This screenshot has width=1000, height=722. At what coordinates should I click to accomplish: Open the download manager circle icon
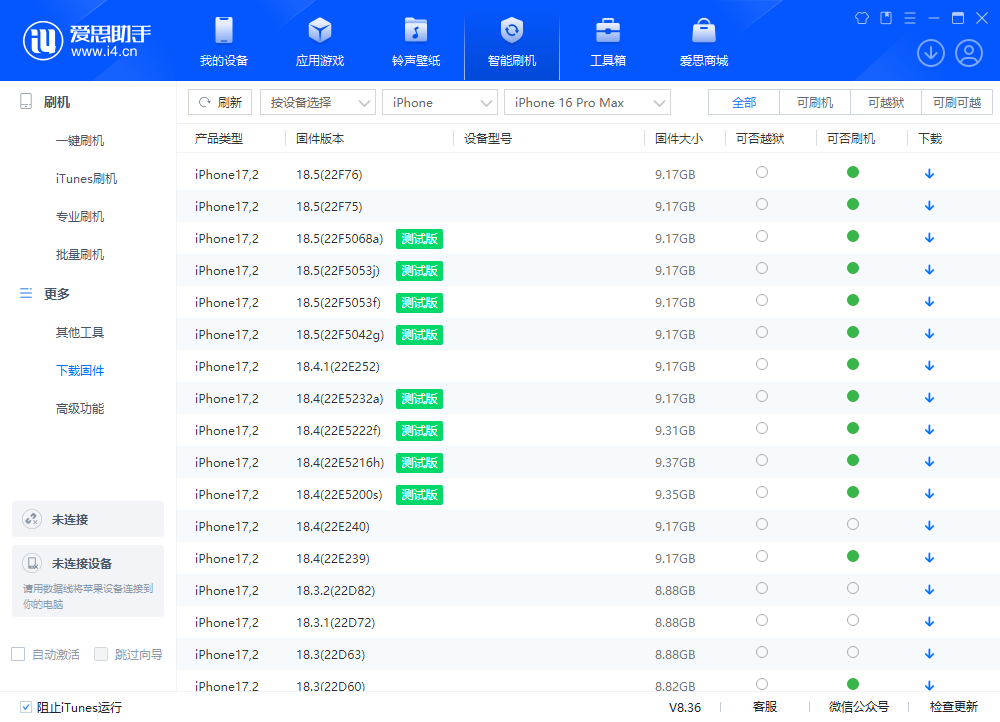pos(930,53)
